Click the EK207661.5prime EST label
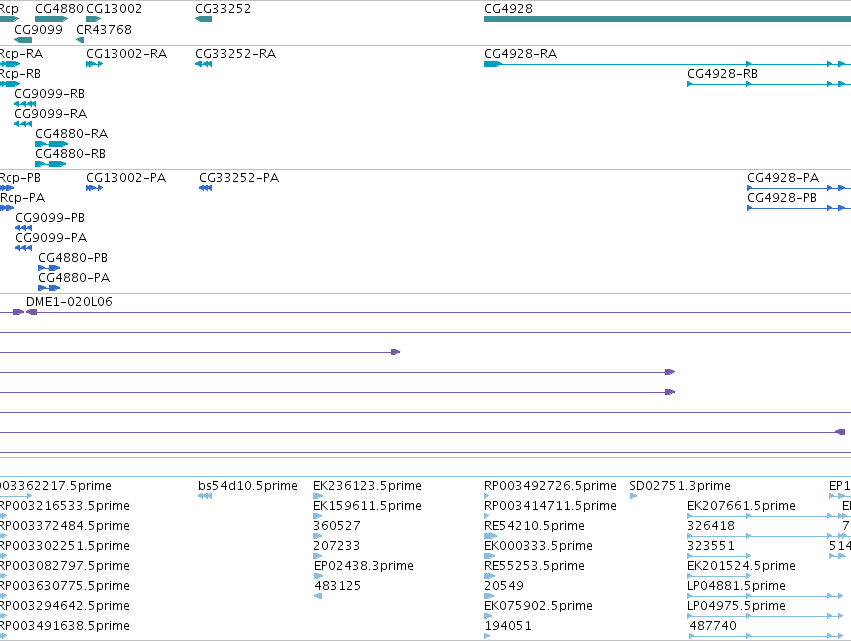This screenshot has height=641, width=851. [741, 506]
